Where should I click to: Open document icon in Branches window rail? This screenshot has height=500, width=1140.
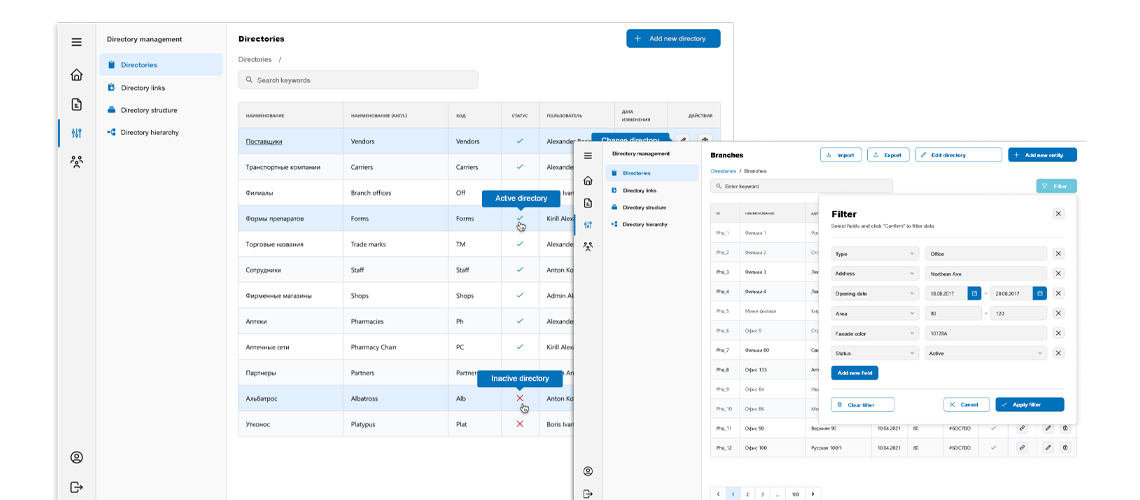tap(588, 203)
